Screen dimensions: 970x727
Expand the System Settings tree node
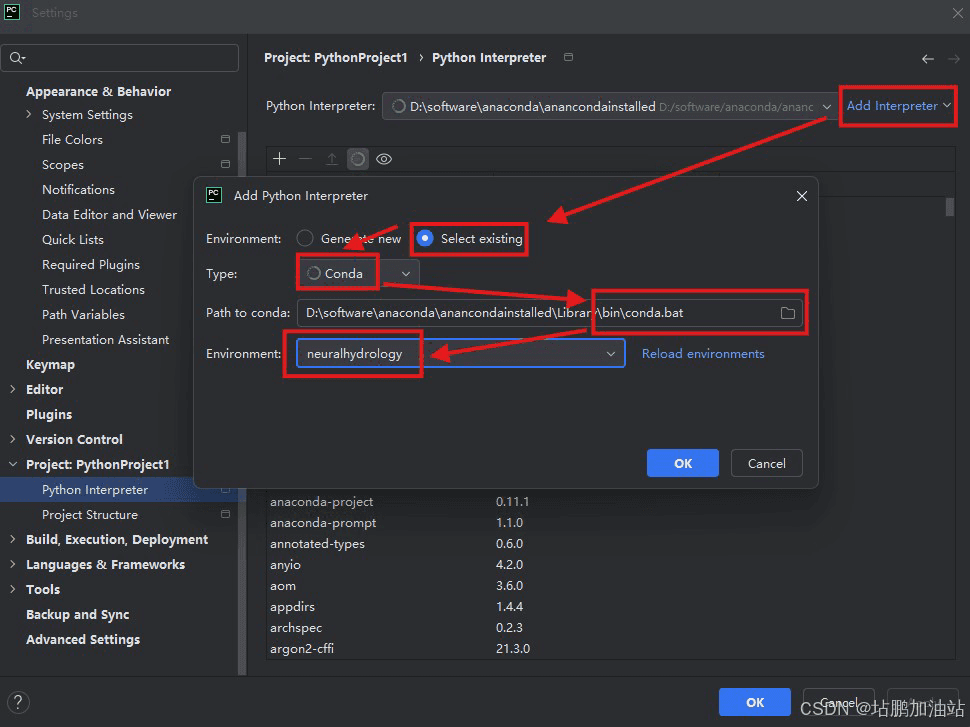pyautogui.click(x=29, y=115)
